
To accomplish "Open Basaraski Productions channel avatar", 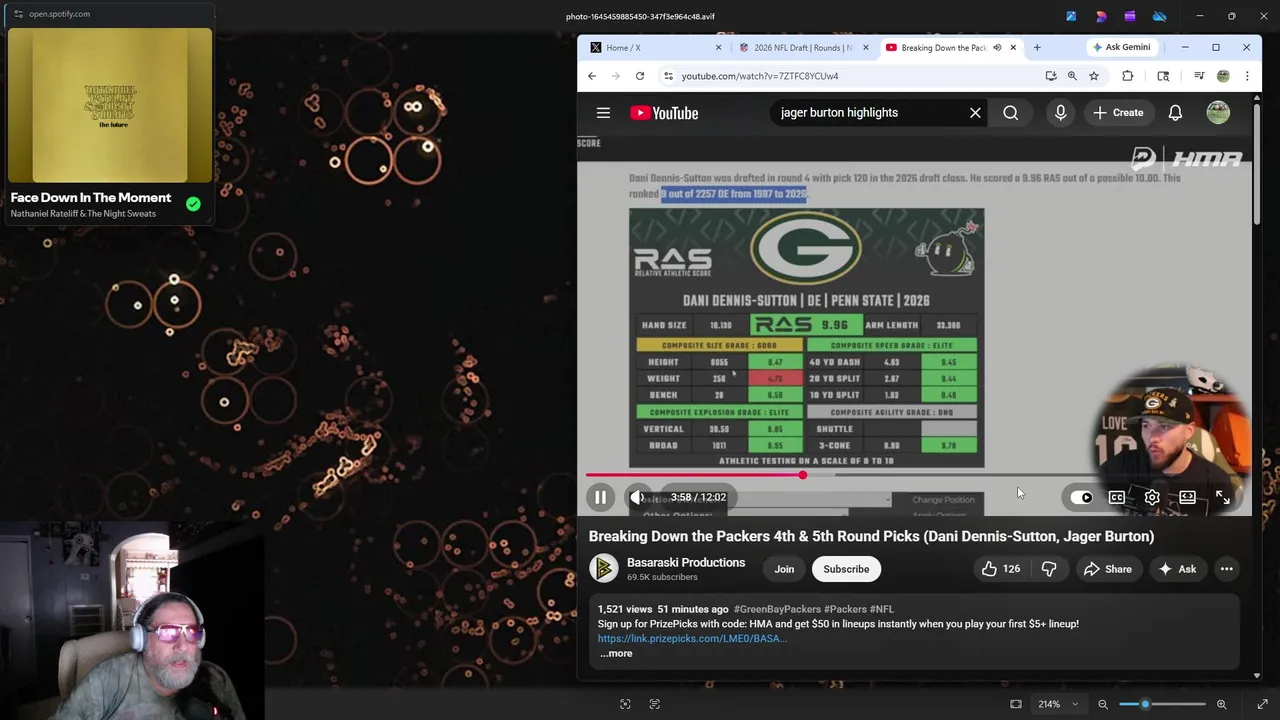I will (603, 568).
